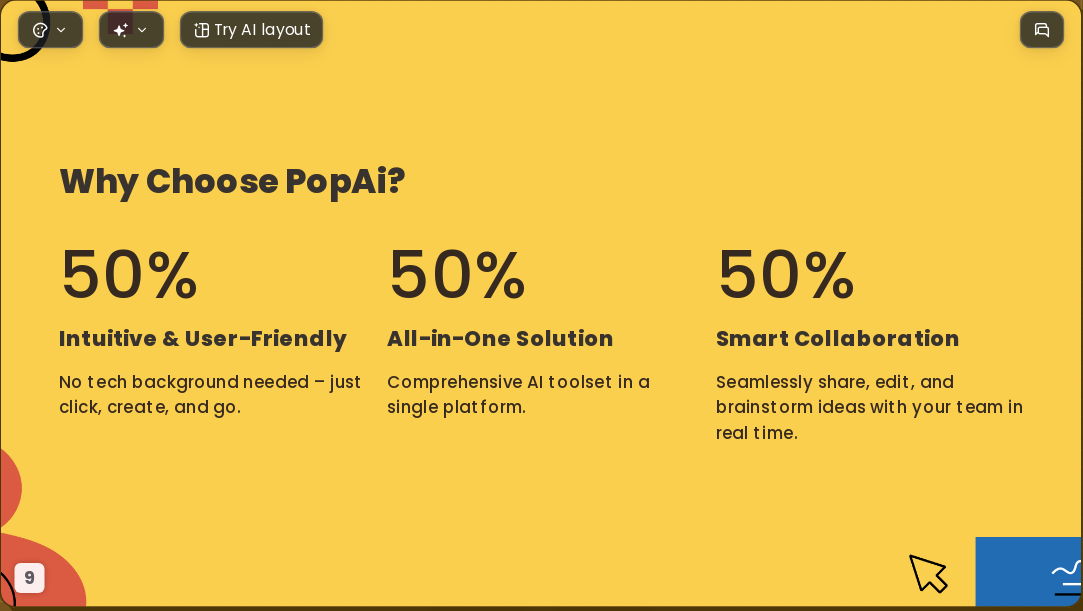The height and width of the screenshot is (611, 1083).
Task: Select the "Intuitive & User-Friendly" heading
Action: coord(203,339)
